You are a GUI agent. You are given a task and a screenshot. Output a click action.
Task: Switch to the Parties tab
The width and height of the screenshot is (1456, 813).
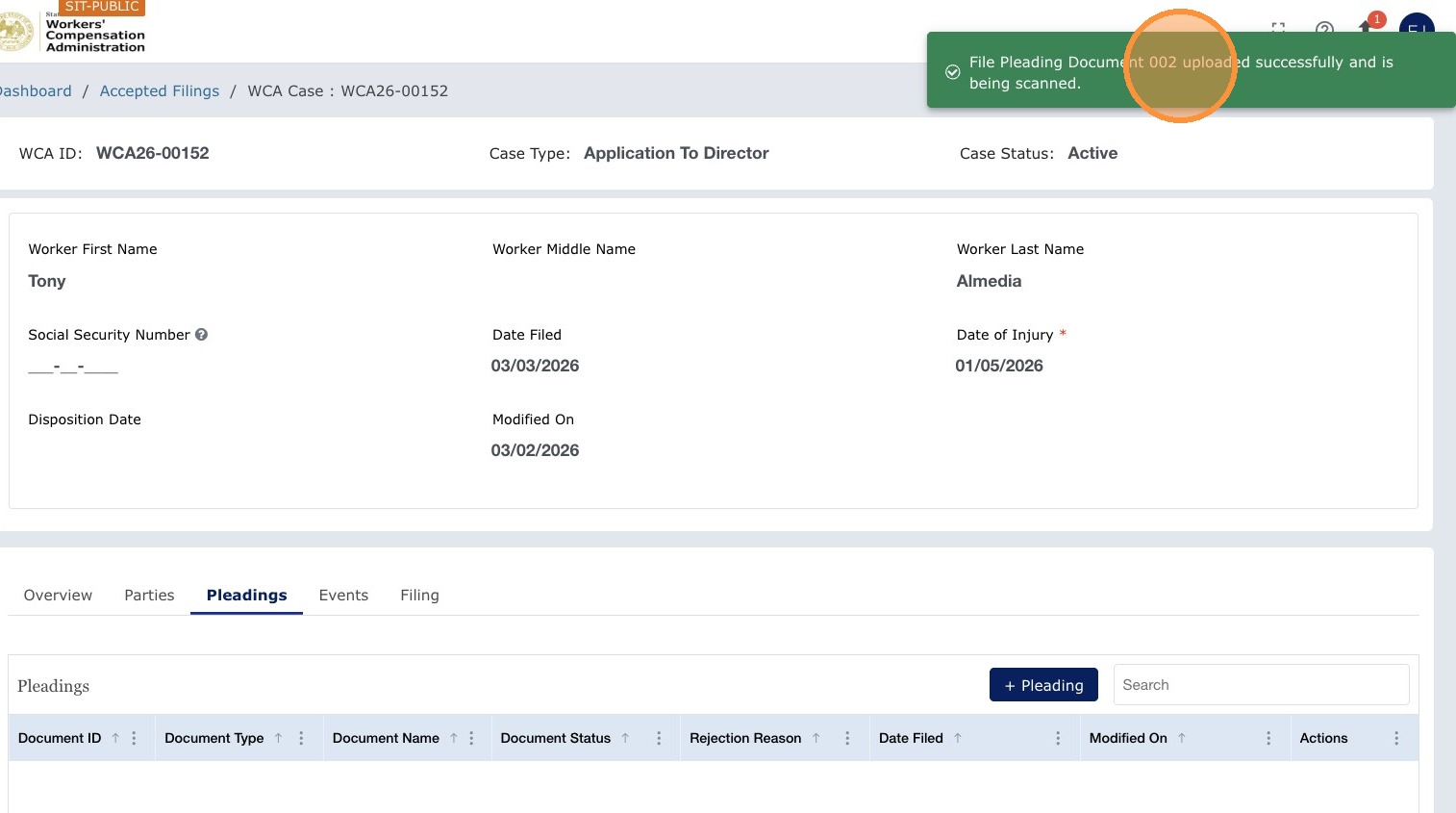[149, 596]
